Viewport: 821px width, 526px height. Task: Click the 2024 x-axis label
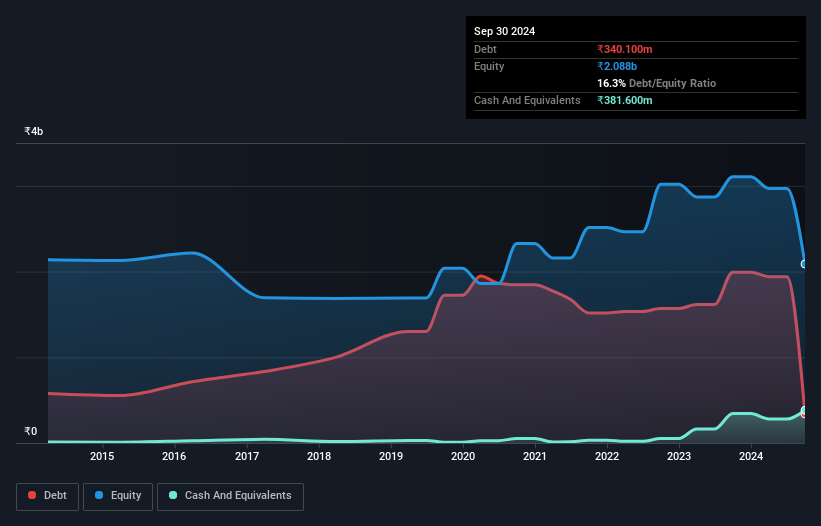point(751,456)
